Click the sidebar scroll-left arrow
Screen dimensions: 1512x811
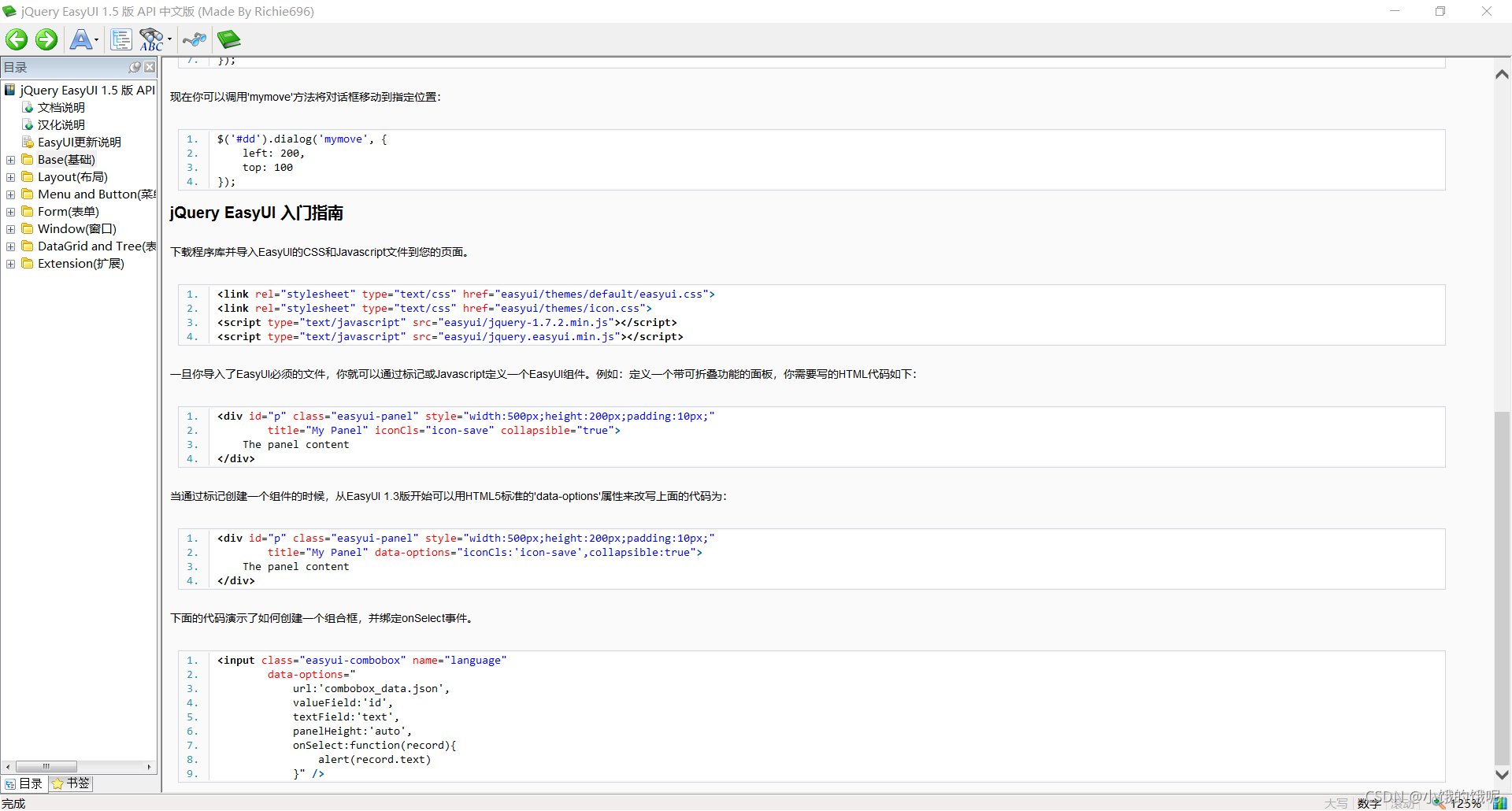point(8,767)
